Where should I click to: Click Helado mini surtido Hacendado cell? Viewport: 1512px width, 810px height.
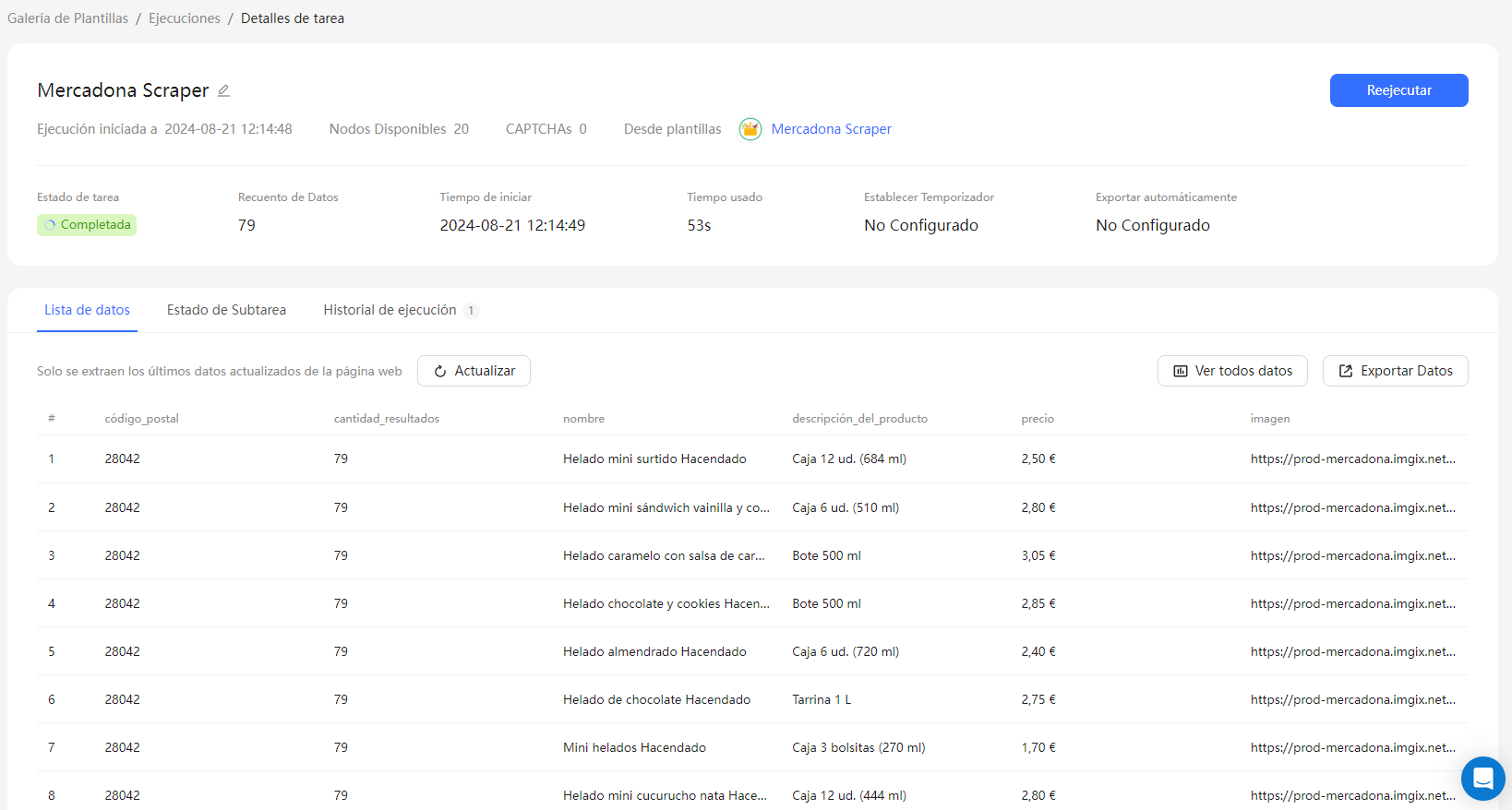[654, 459]
